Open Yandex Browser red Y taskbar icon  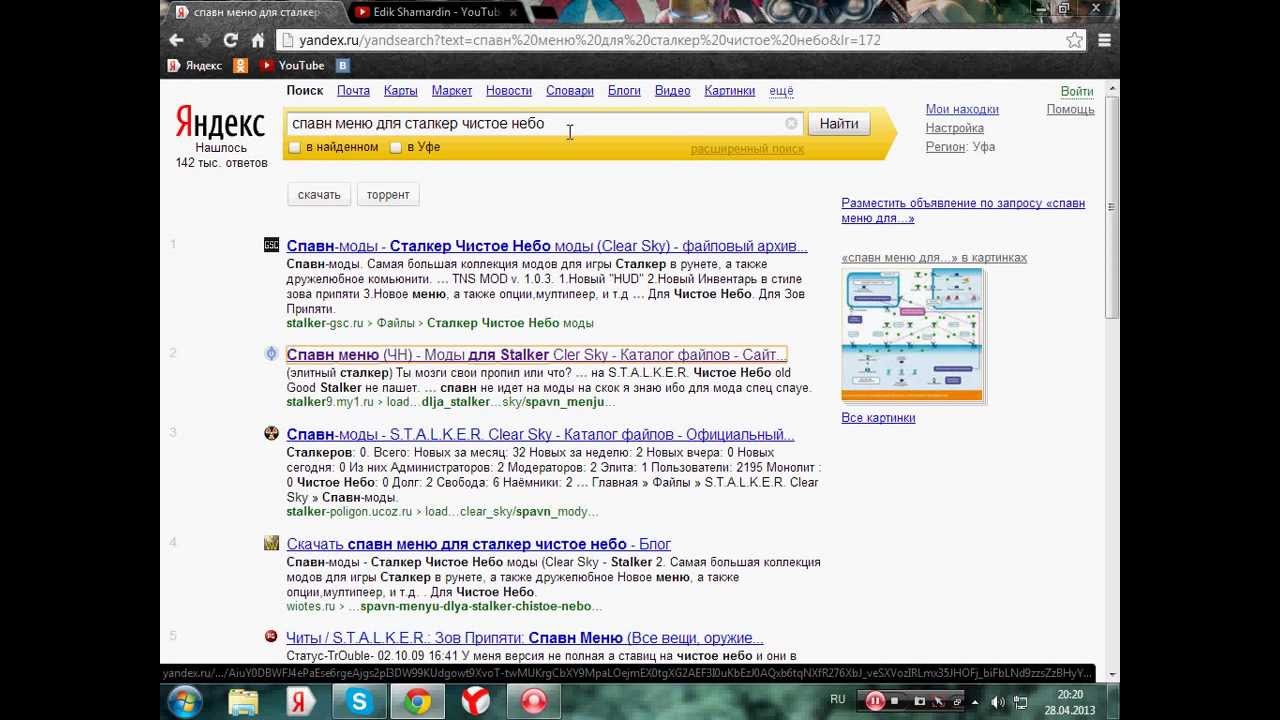(475, 702)
